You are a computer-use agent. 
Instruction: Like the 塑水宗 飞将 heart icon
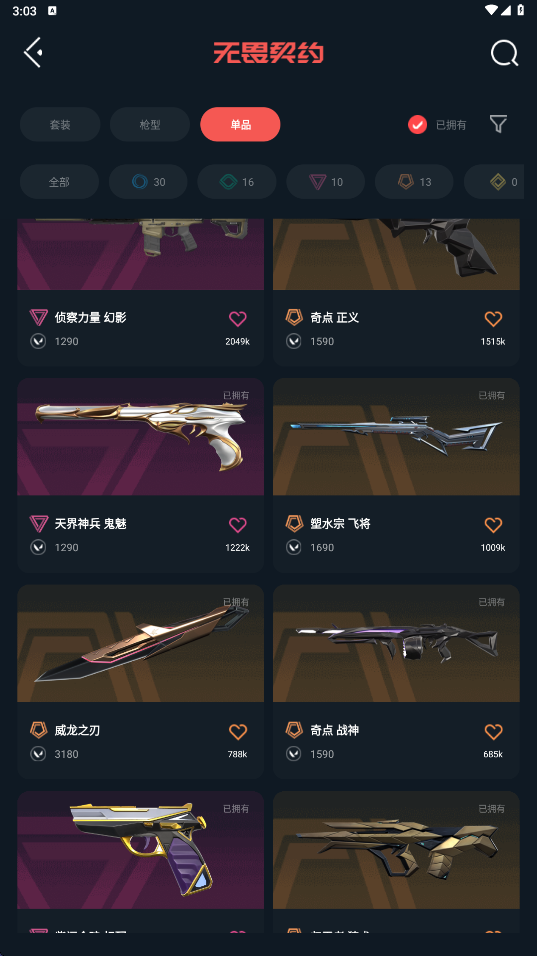tap(493, 524)
